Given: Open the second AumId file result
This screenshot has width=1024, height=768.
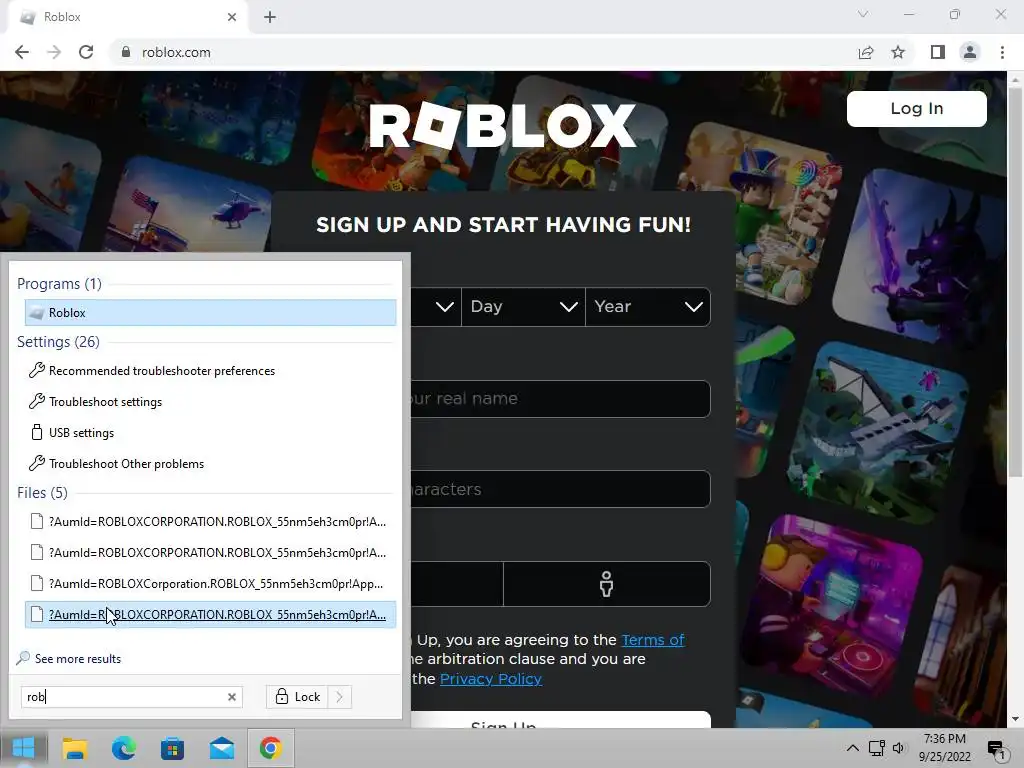Looking at the screenshot, I should [x=210, y=552].
